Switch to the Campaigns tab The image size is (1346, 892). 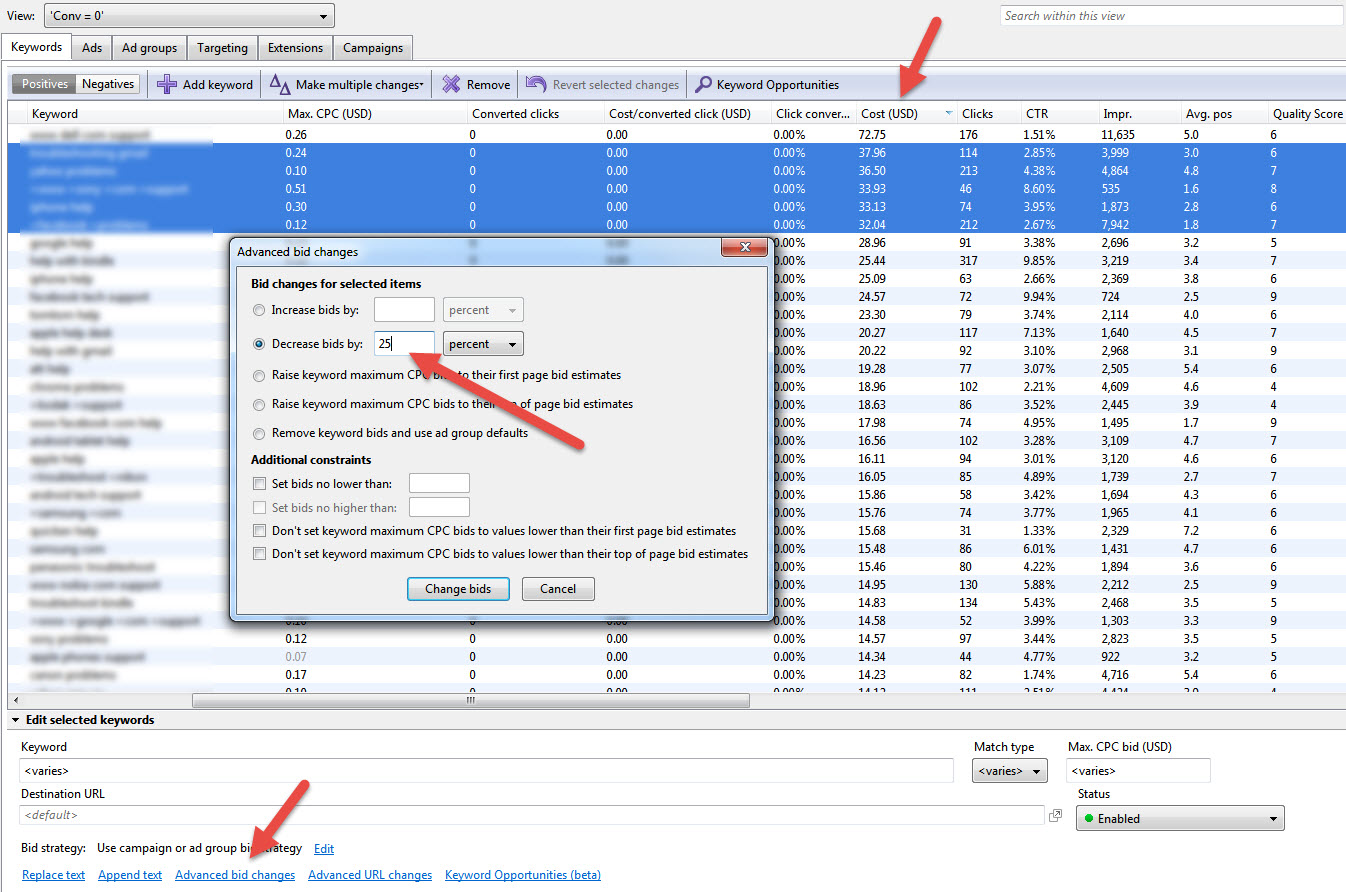(373, 48)
